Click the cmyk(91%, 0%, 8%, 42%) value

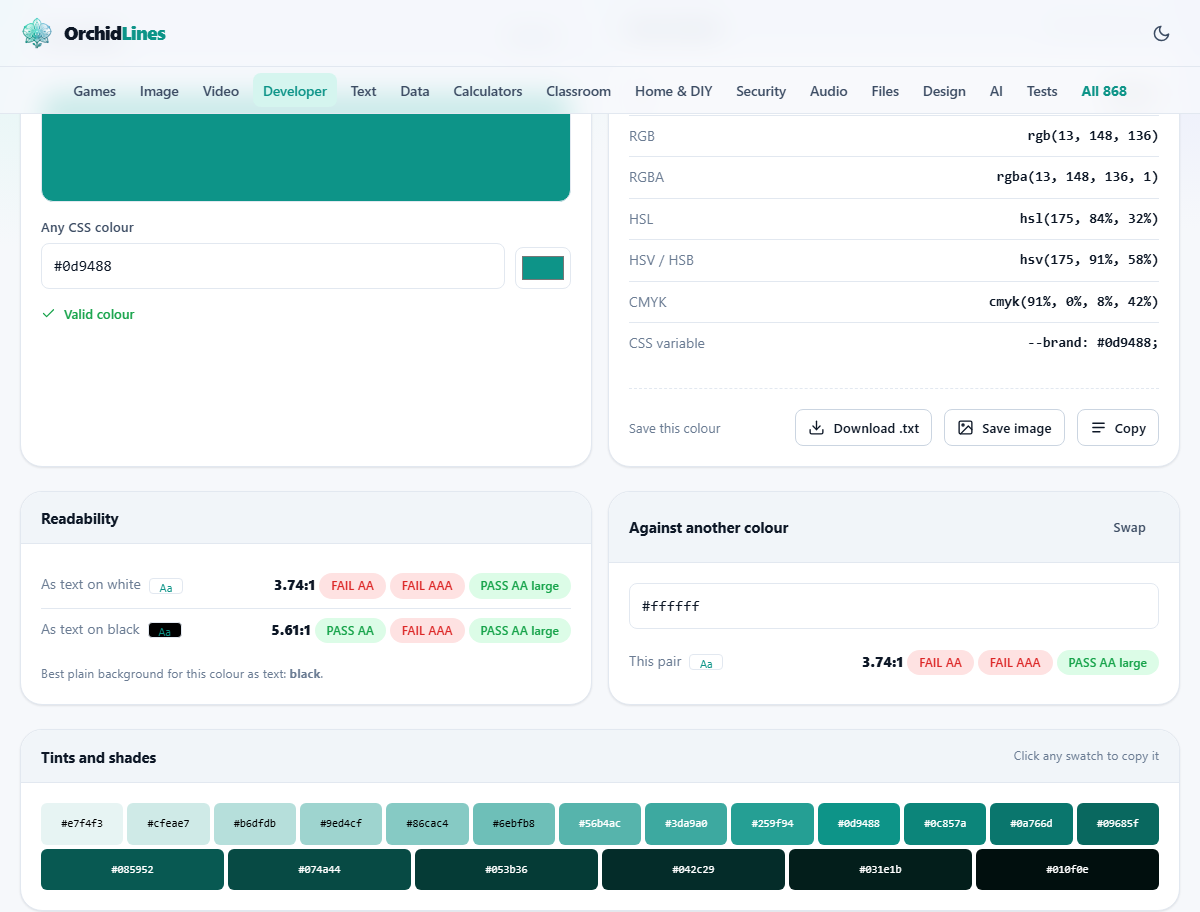click(x=1074, y=302)
